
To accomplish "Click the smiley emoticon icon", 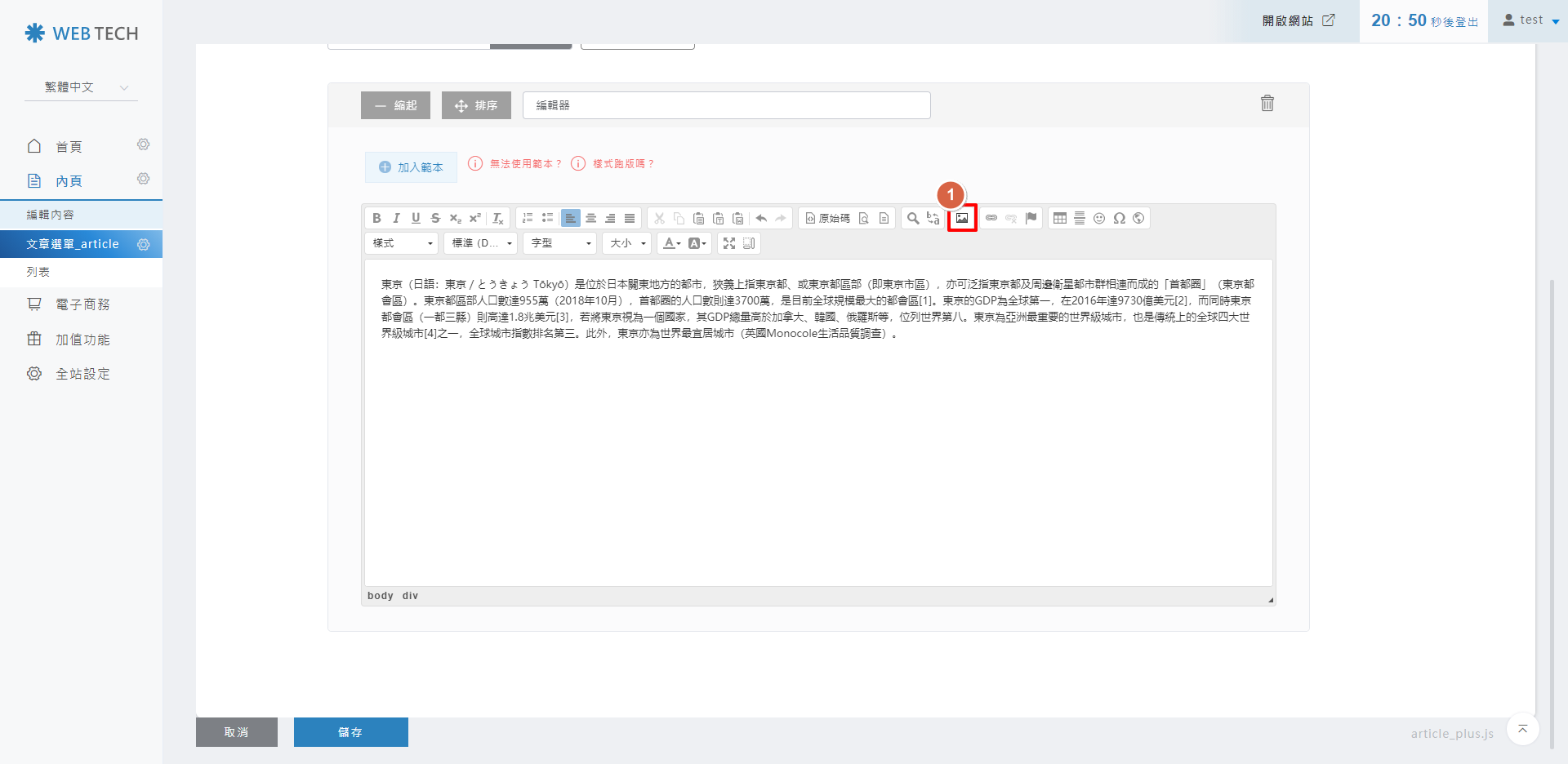I will 1099,218.
